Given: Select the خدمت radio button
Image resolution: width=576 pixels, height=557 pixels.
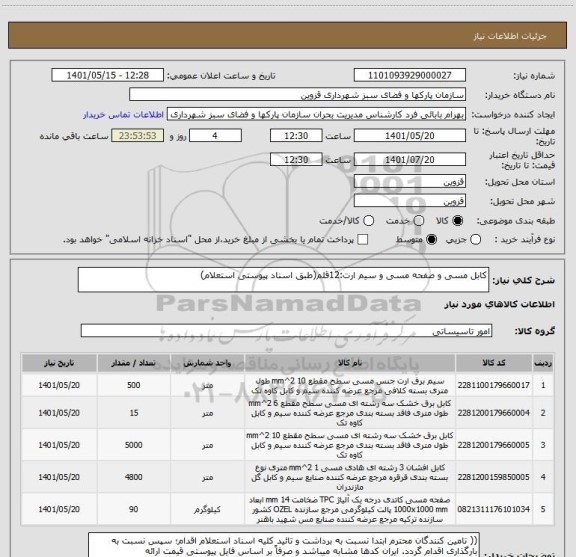Looking at the screenshot, I should tap(419, 221).
